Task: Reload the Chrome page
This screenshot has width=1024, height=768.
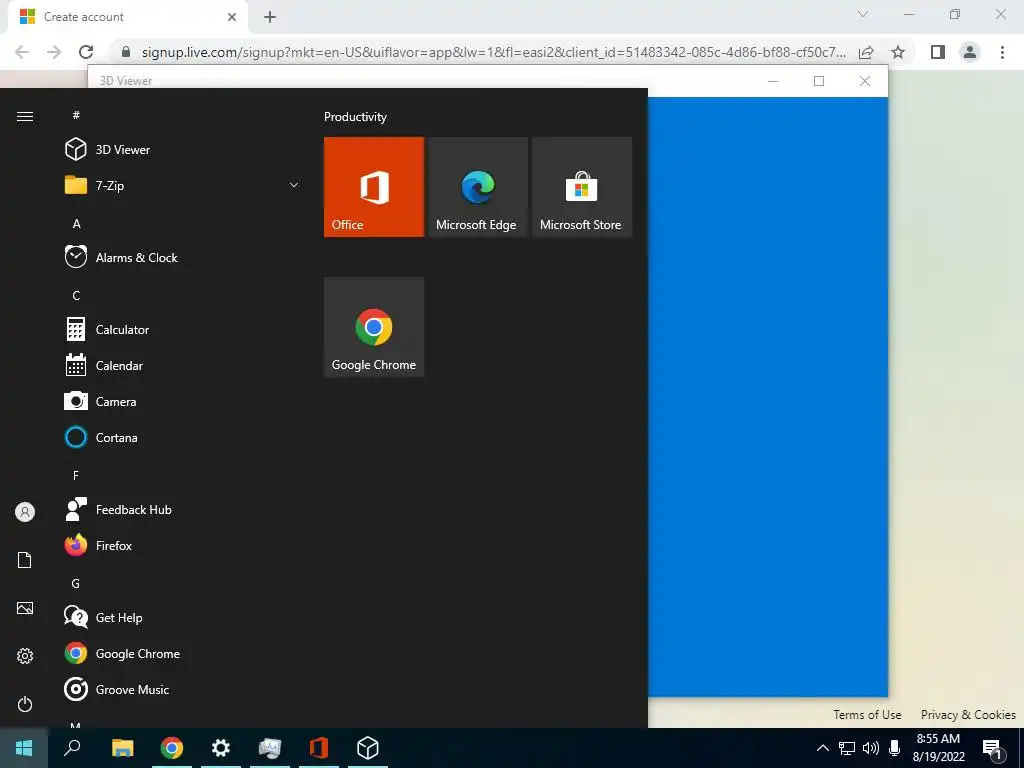Action: [x=86, y=52]
